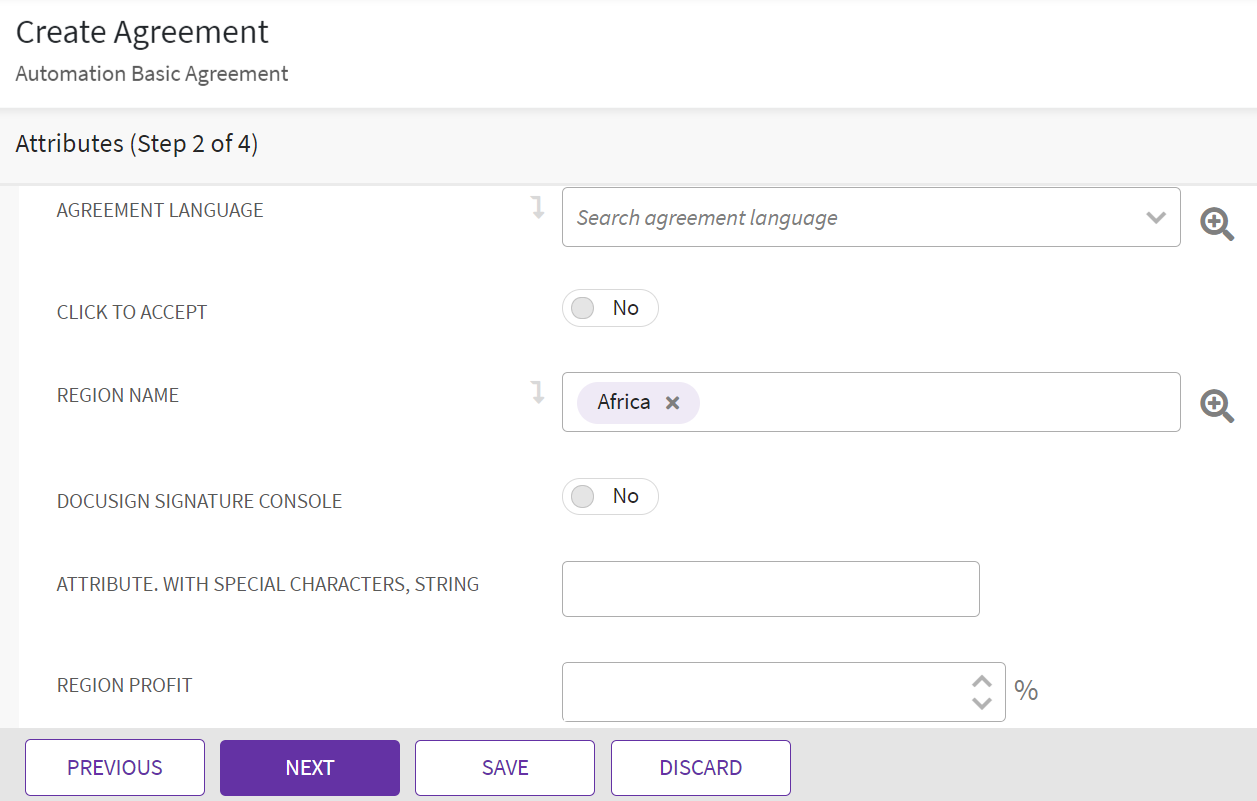
Task: Decrease Region Profit with the down arrow
Action: pos(982,703)
